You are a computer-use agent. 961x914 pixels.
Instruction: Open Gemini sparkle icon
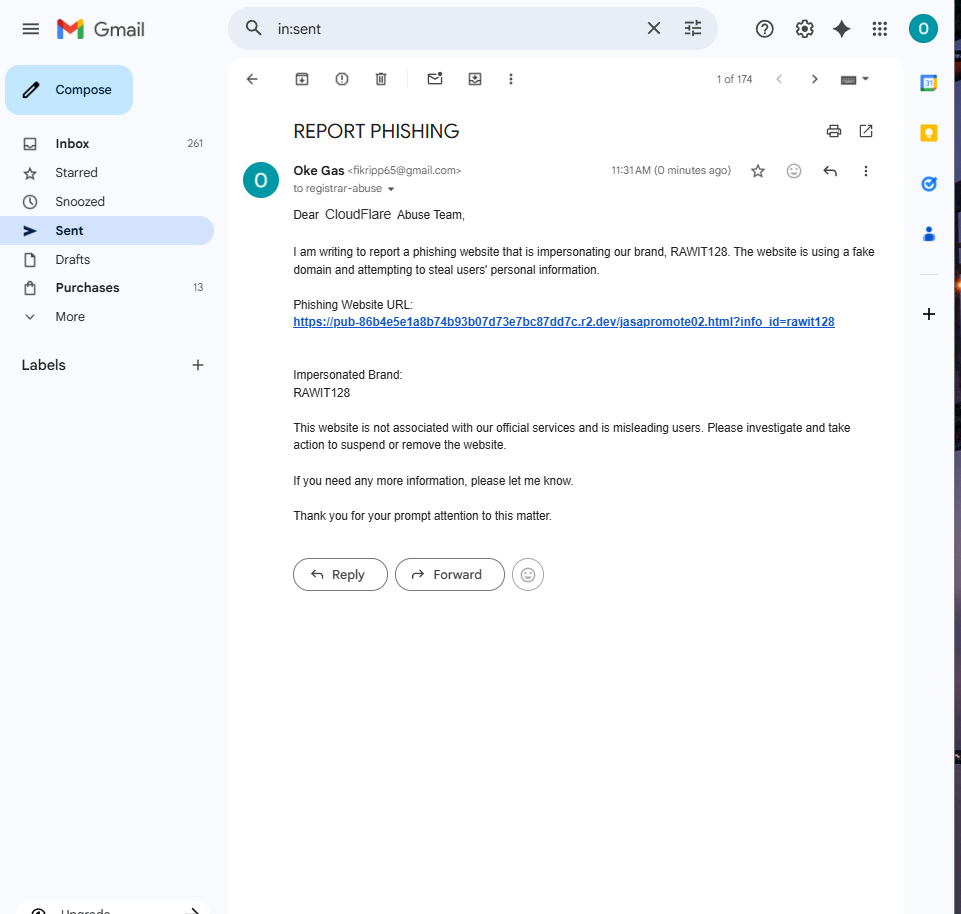pyautogui.click(x=841, y=29)
